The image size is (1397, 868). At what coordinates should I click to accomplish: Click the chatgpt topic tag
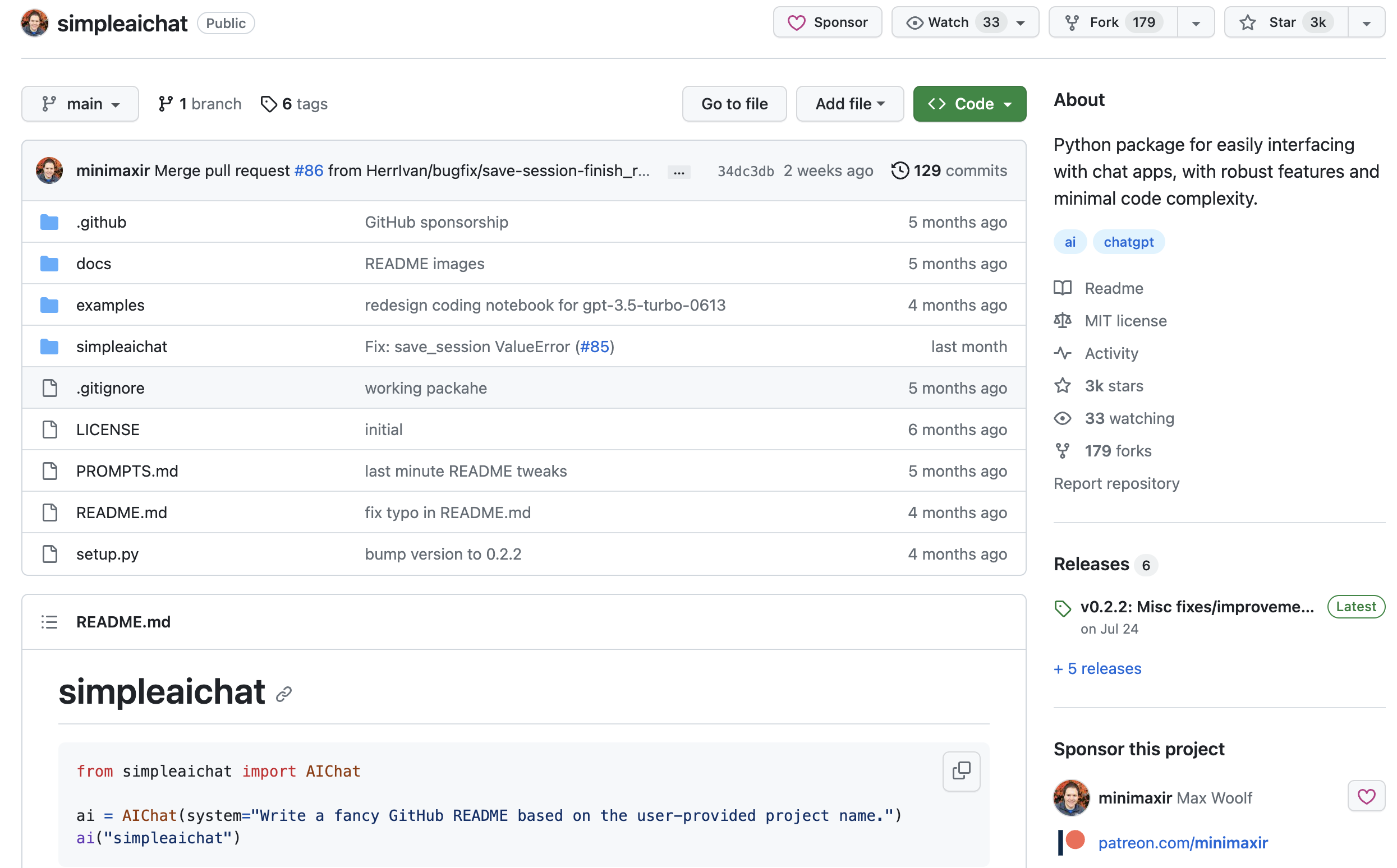pos(1128,242)
